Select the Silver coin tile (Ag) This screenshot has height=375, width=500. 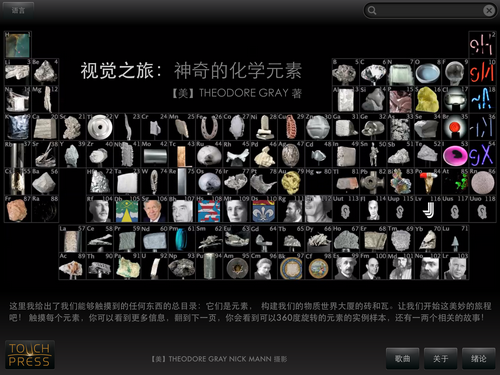[291, 154]
